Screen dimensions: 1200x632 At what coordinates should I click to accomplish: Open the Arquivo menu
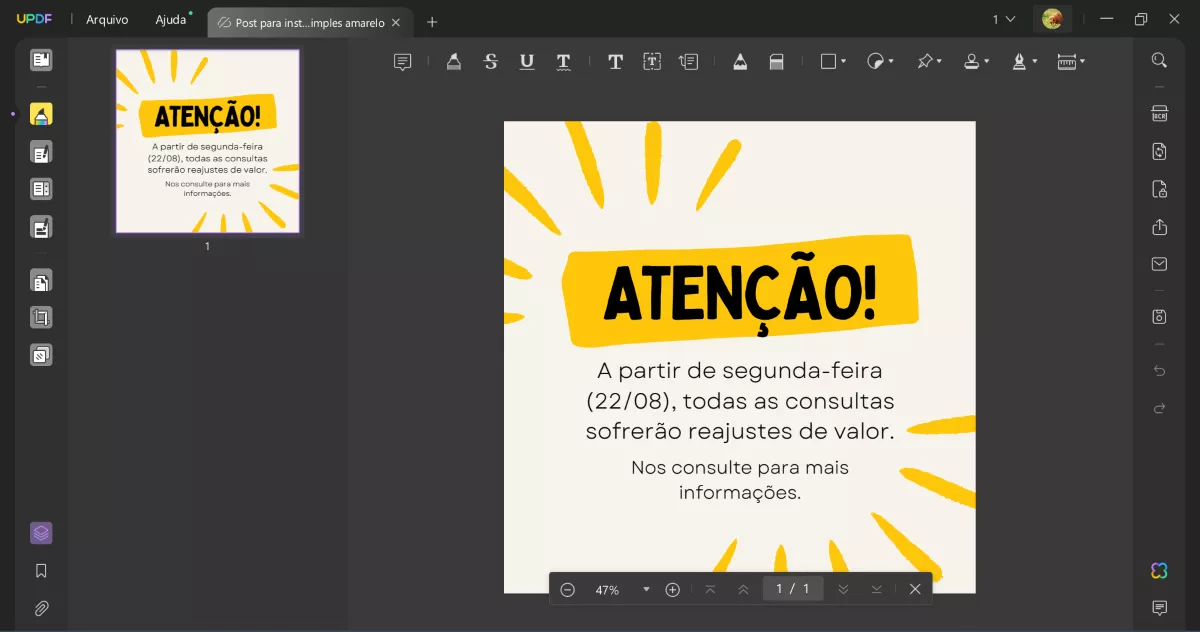(x=106, y=19)
